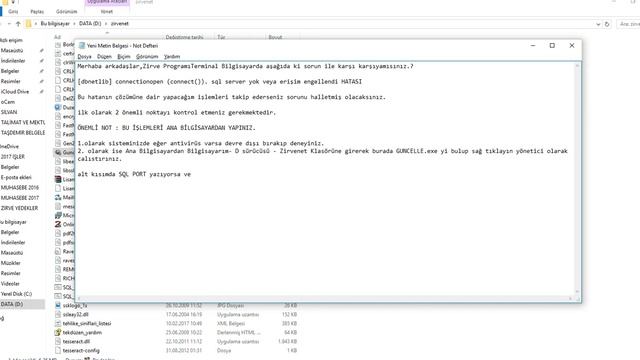Click the tehlike_sınıfları_listesi XML file icon

pos(58,323)
